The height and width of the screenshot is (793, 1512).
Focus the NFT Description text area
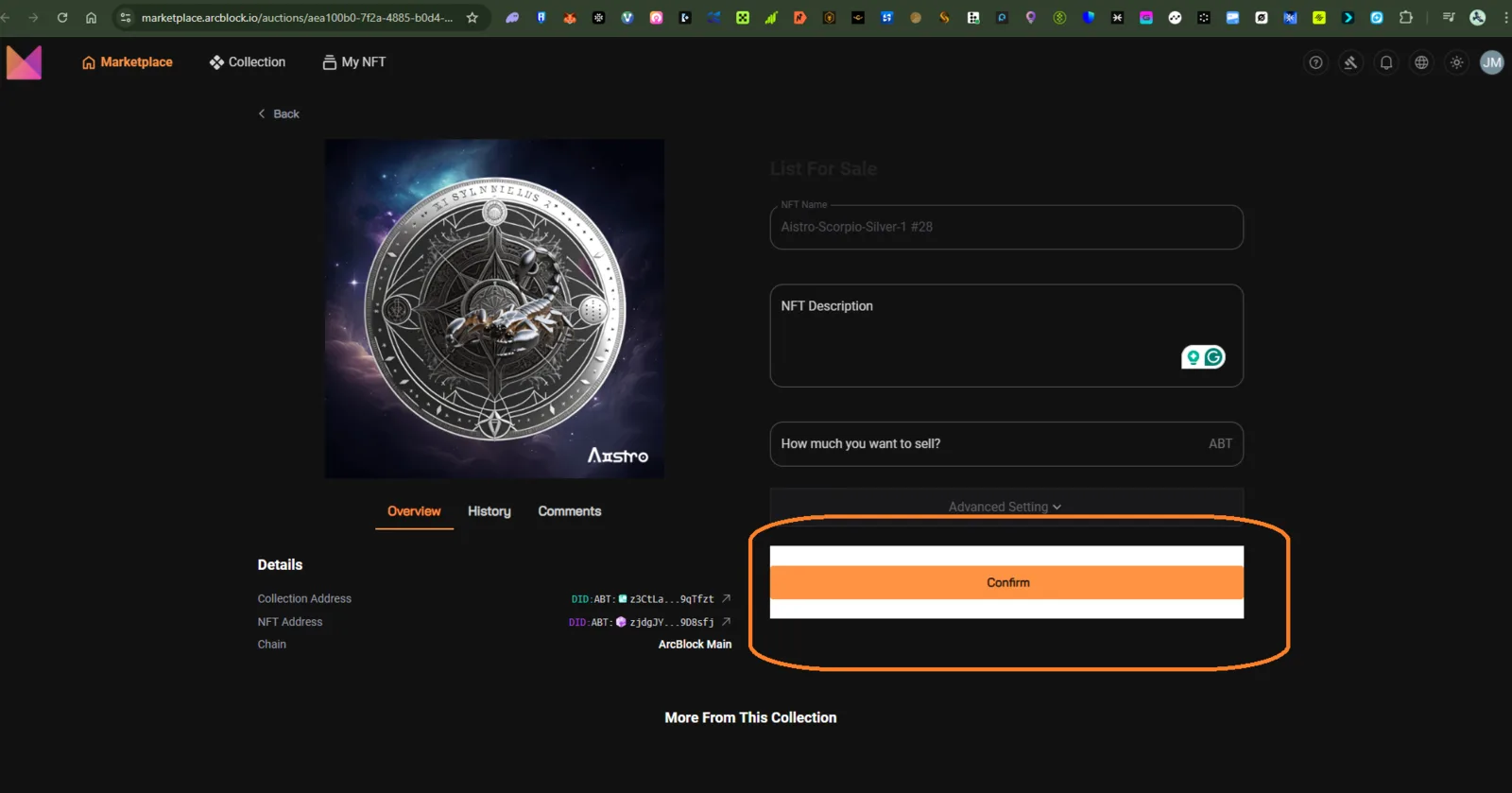pyautogui.click(x=1006, y=336)
